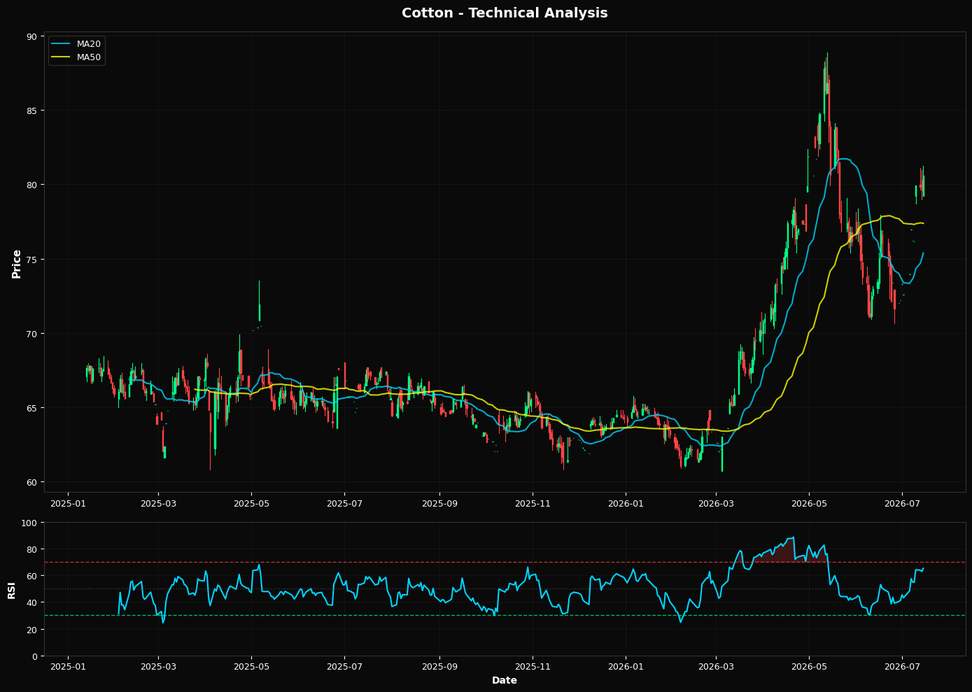Click the highest candlestick peak near 89

coord(826,74)
